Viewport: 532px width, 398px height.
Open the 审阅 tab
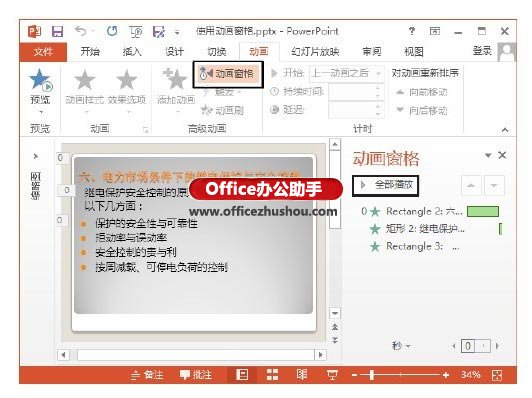pos(372,52)
